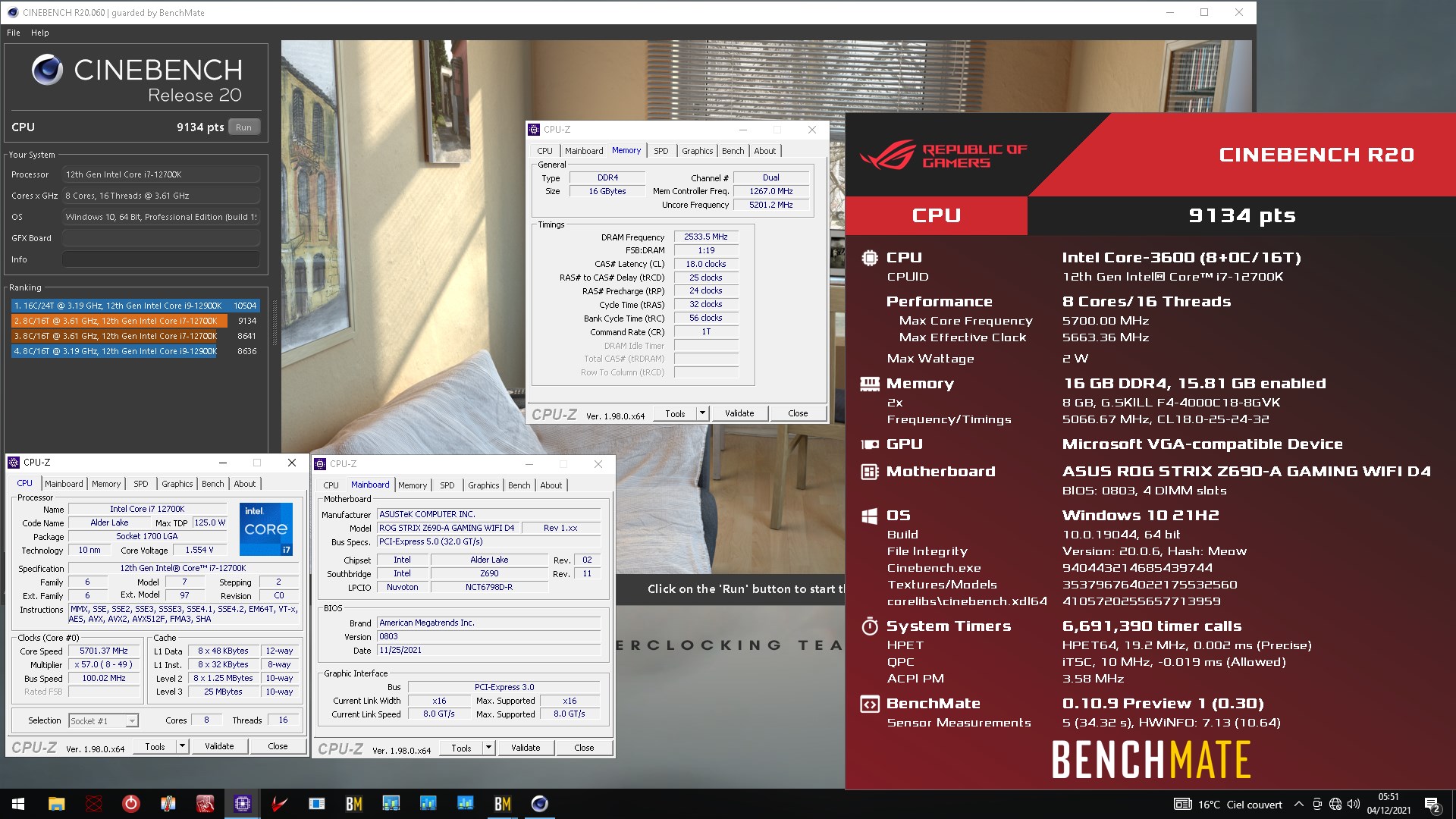Click the red checkmark-shaped taskbar icon

(x=280, y=804)
